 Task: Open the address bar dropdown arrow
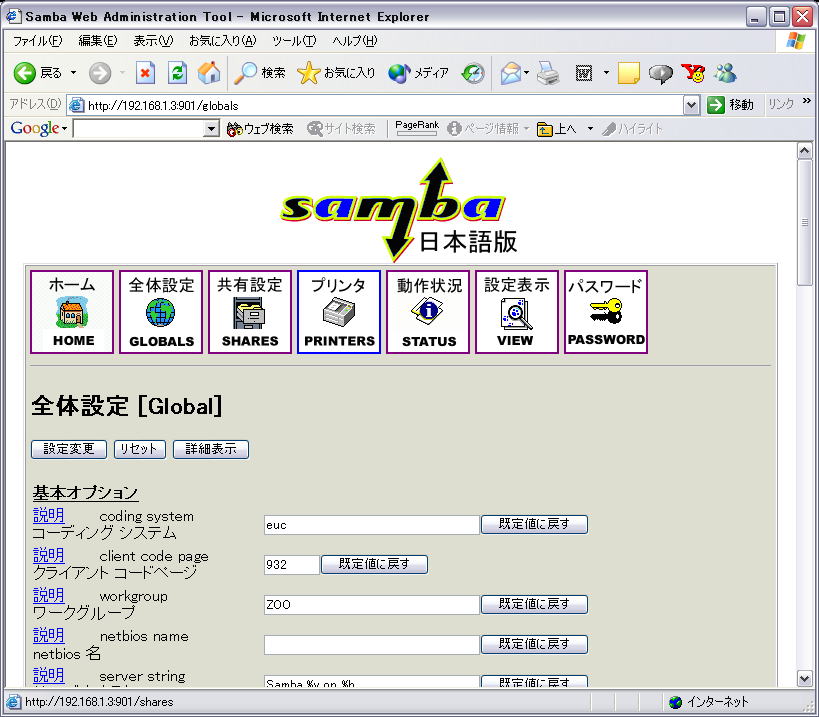pyautogui.click(x=691, y=105)
